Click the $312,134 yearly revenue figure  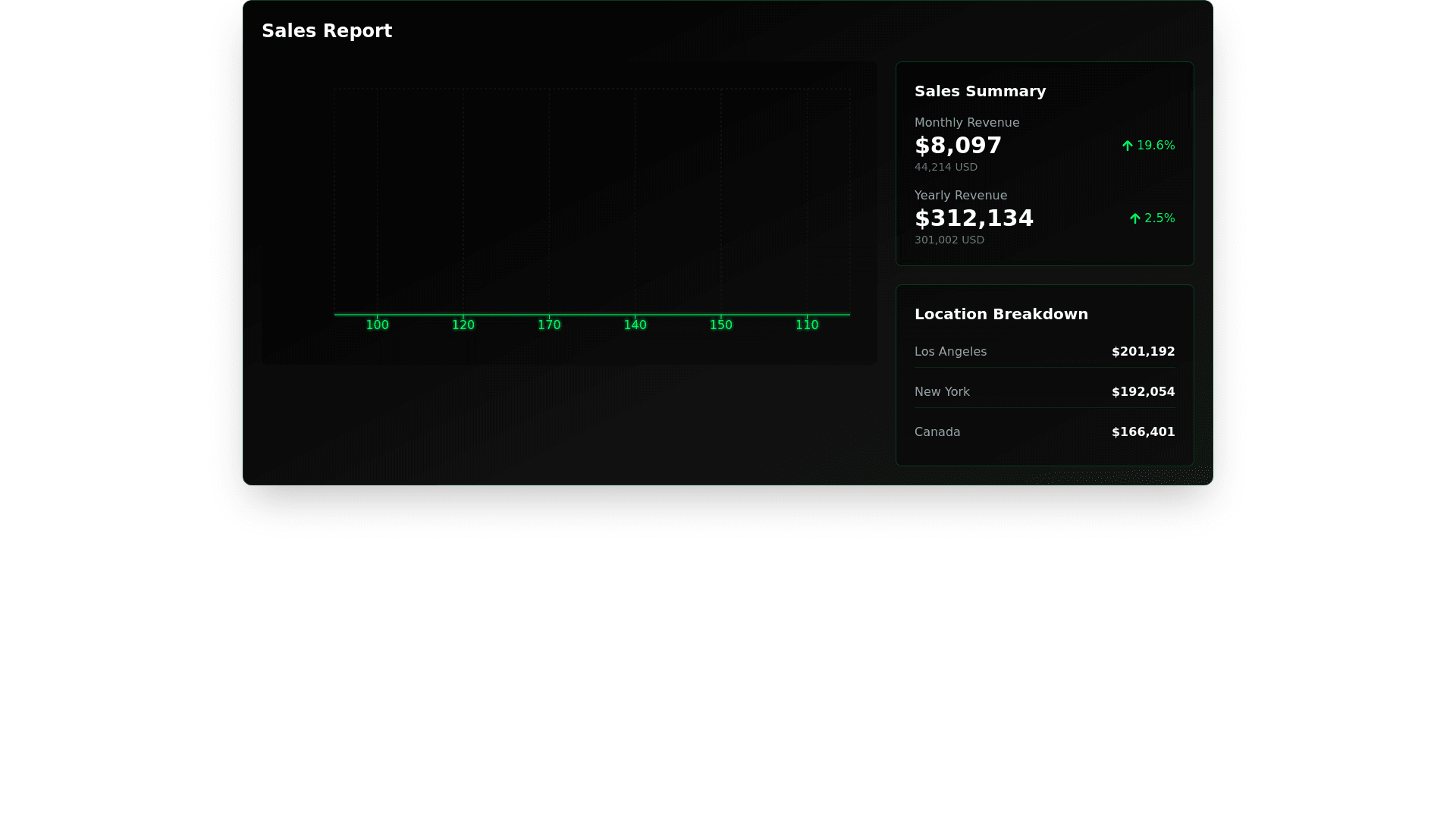click(974, 218)
